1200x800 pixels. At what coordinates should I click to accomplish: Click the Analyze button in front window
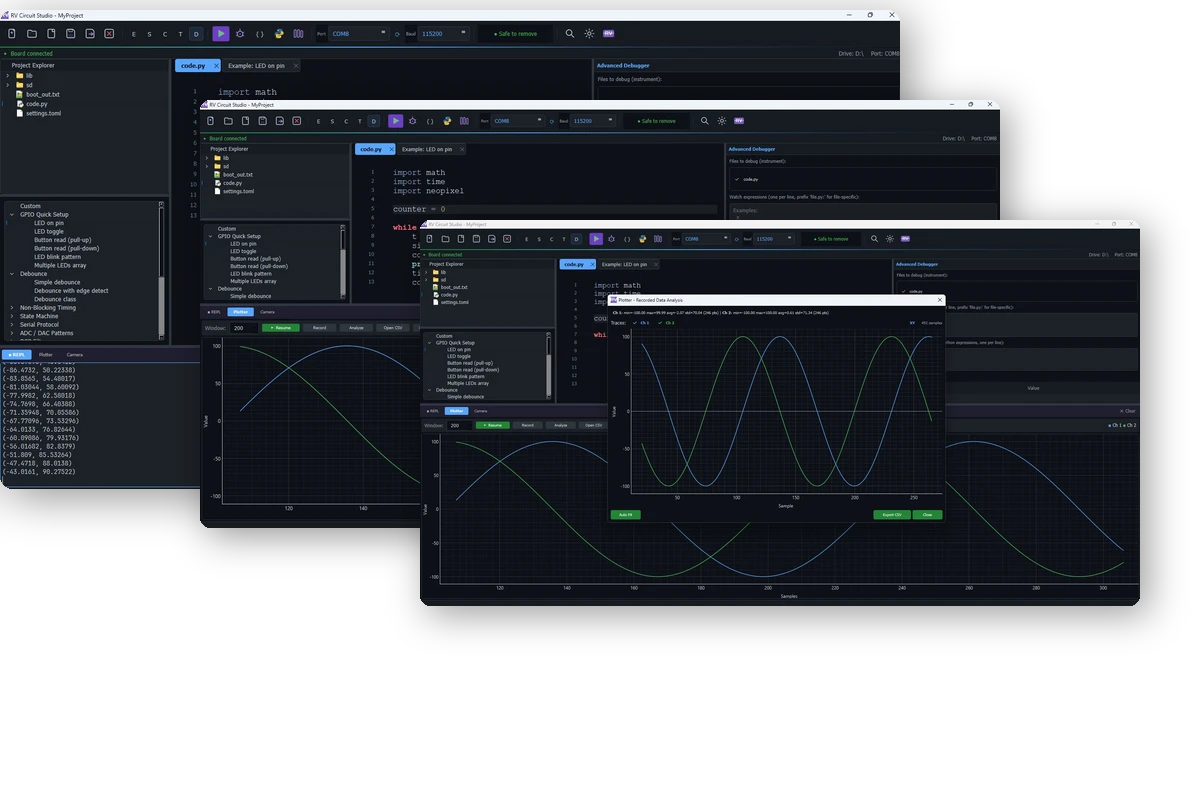click(561, 425)
